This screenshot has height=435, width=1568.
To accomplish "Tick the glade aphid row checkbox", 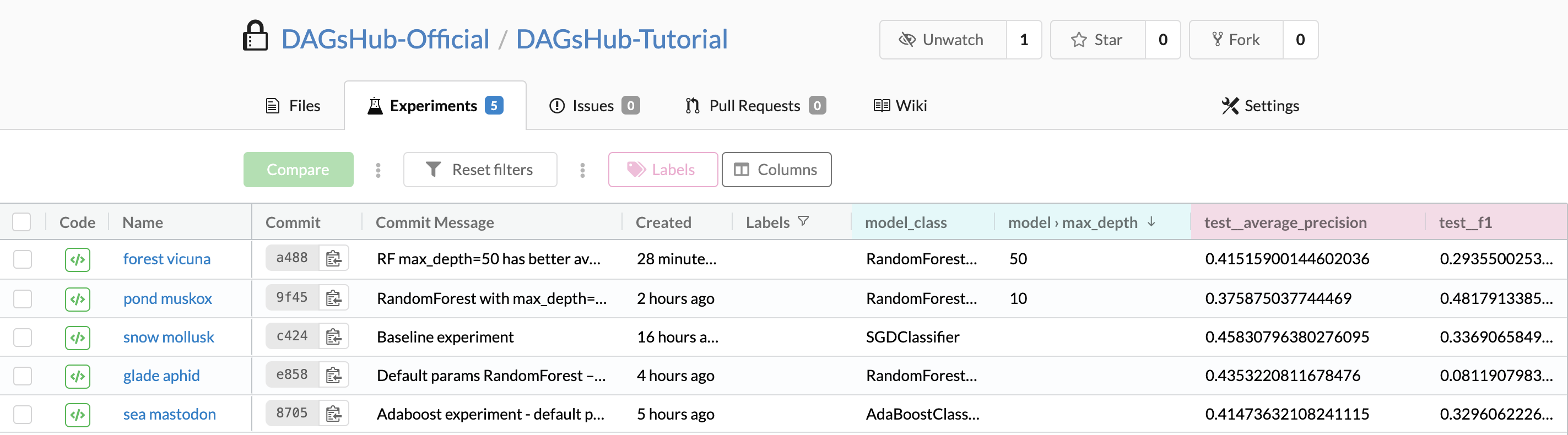I will (x=23, y=376).
